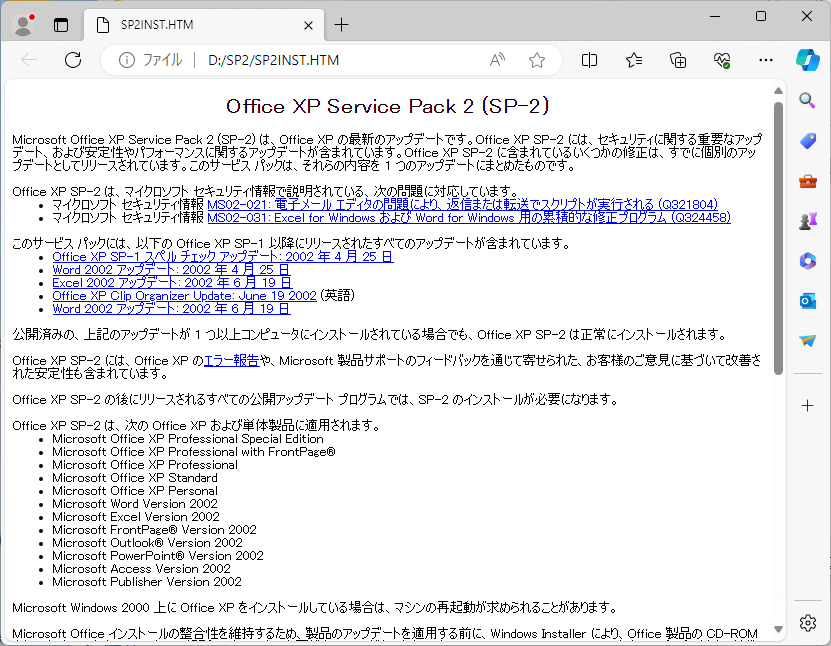The width and height of the screenshot is (831, 646).
Task: Click Microsoft Outlook Version 2002 item
Action: [x=147, y=543]
